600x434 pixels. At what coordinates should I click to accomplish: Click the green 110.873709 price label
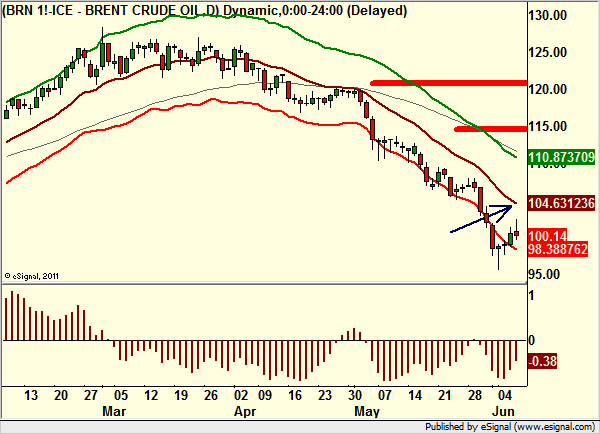click(561, 157)
